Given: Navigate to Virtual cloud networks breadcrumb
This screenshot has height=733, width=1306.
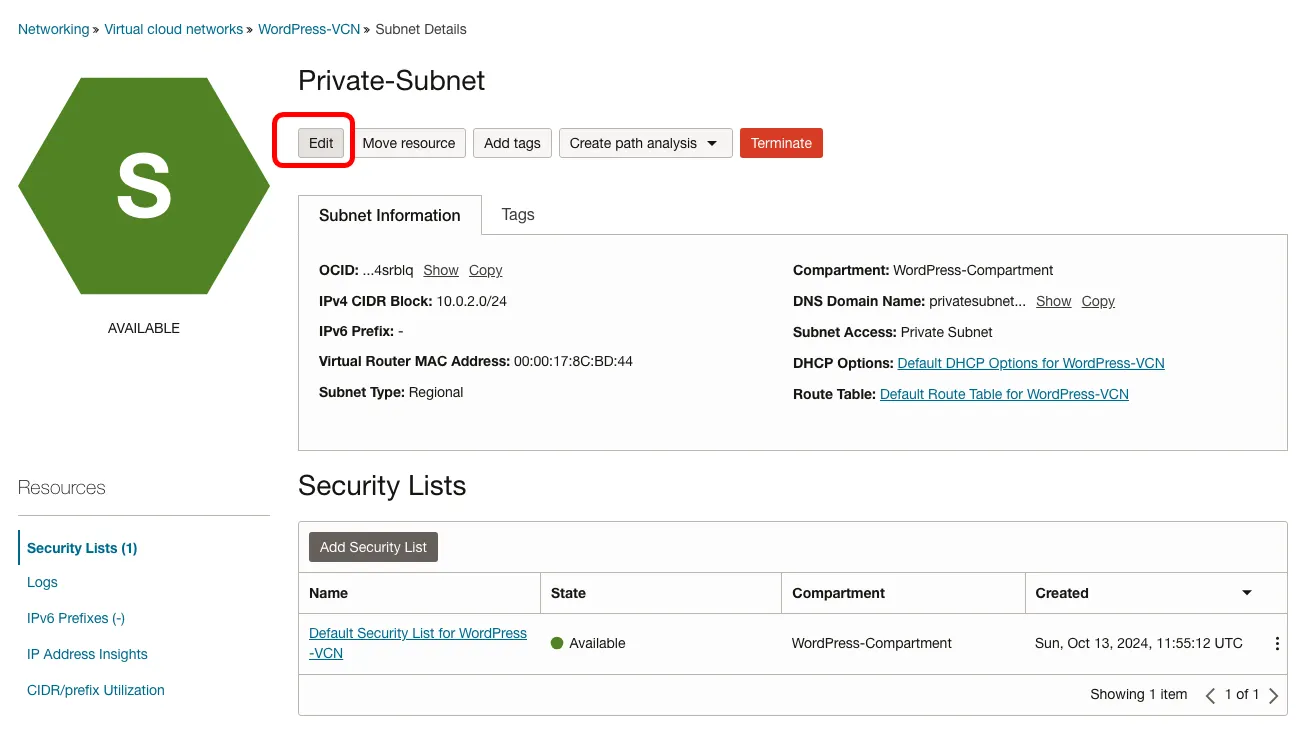Looking at the screenshot, I should pos(173,29).
